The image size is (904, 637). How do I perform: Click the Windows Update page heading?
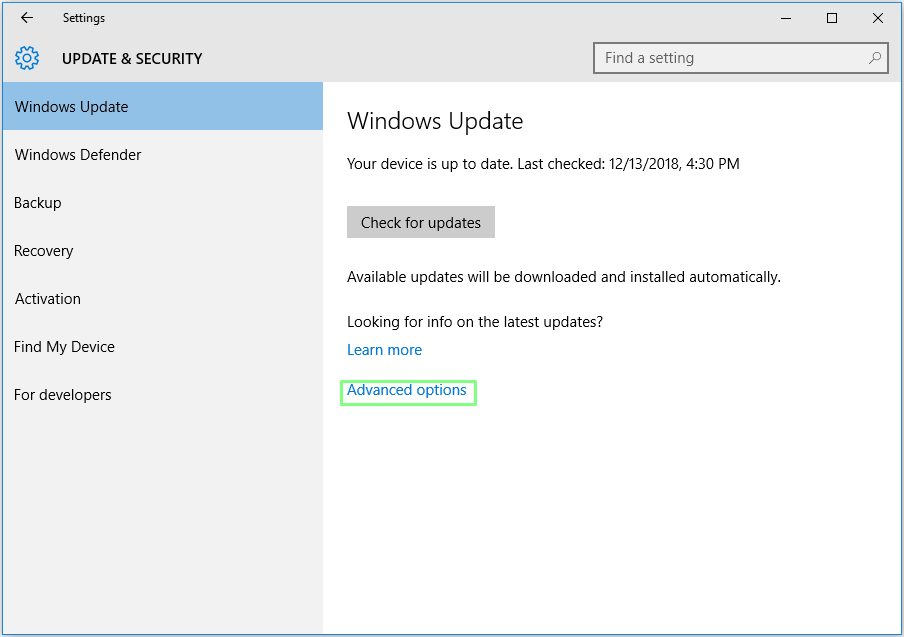coord(435,122)
